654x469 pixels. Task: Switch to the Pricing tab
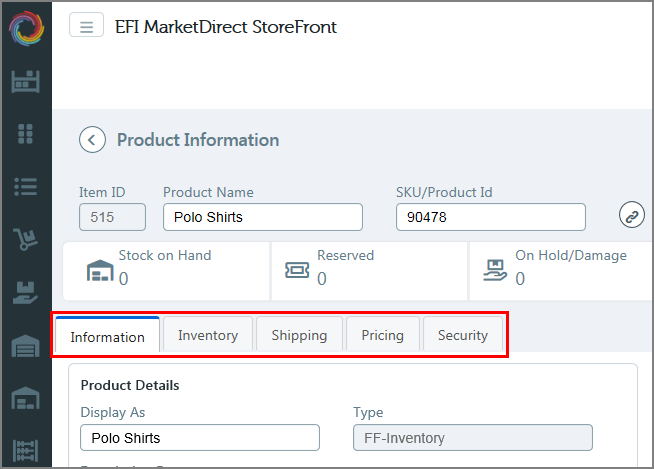pos(382,334)
